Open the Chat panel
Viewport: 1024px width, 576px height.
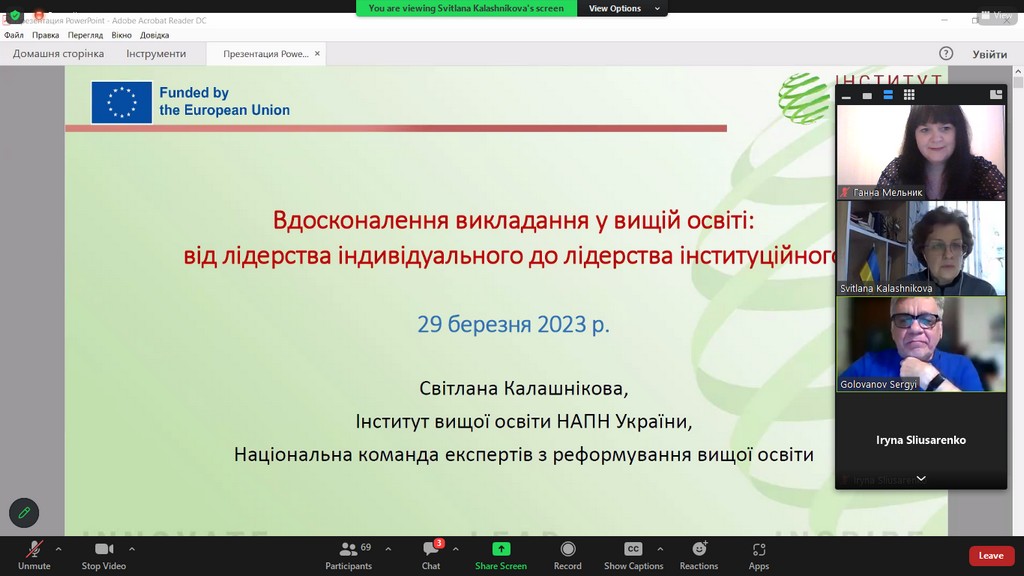431,555
